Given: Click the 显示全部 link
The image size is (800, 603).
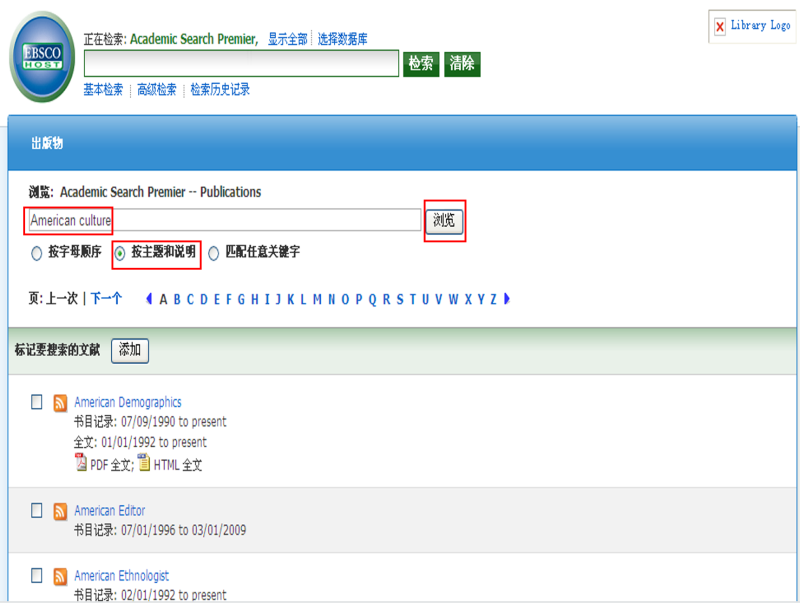Looking at the screenshot, I should (288, 39).
